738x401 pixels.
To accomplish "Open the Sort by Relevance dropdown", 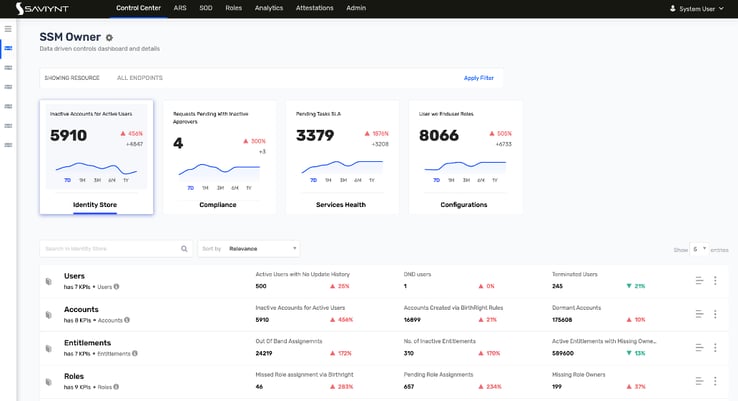I will 249,249.
